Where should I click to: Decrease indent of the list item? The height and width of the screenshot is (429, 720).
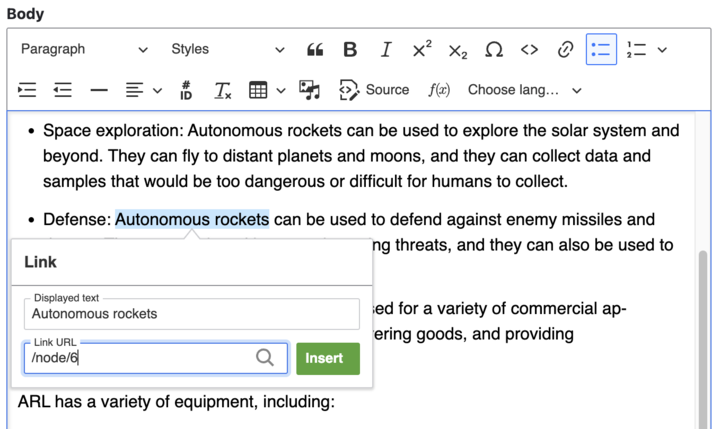click(x=63, y=90)
